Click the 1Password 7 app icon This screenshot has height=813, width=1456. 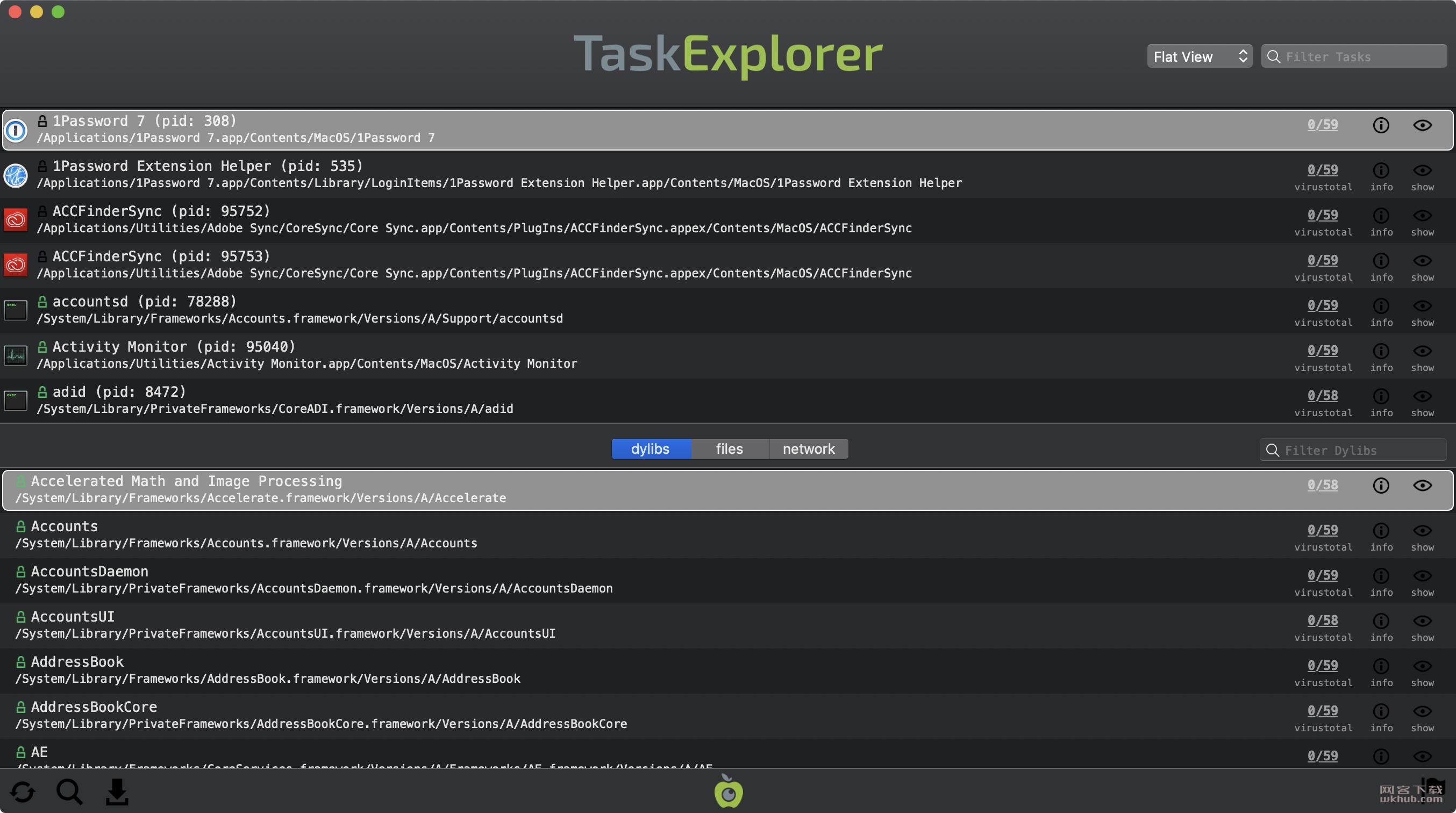(16, 130)
